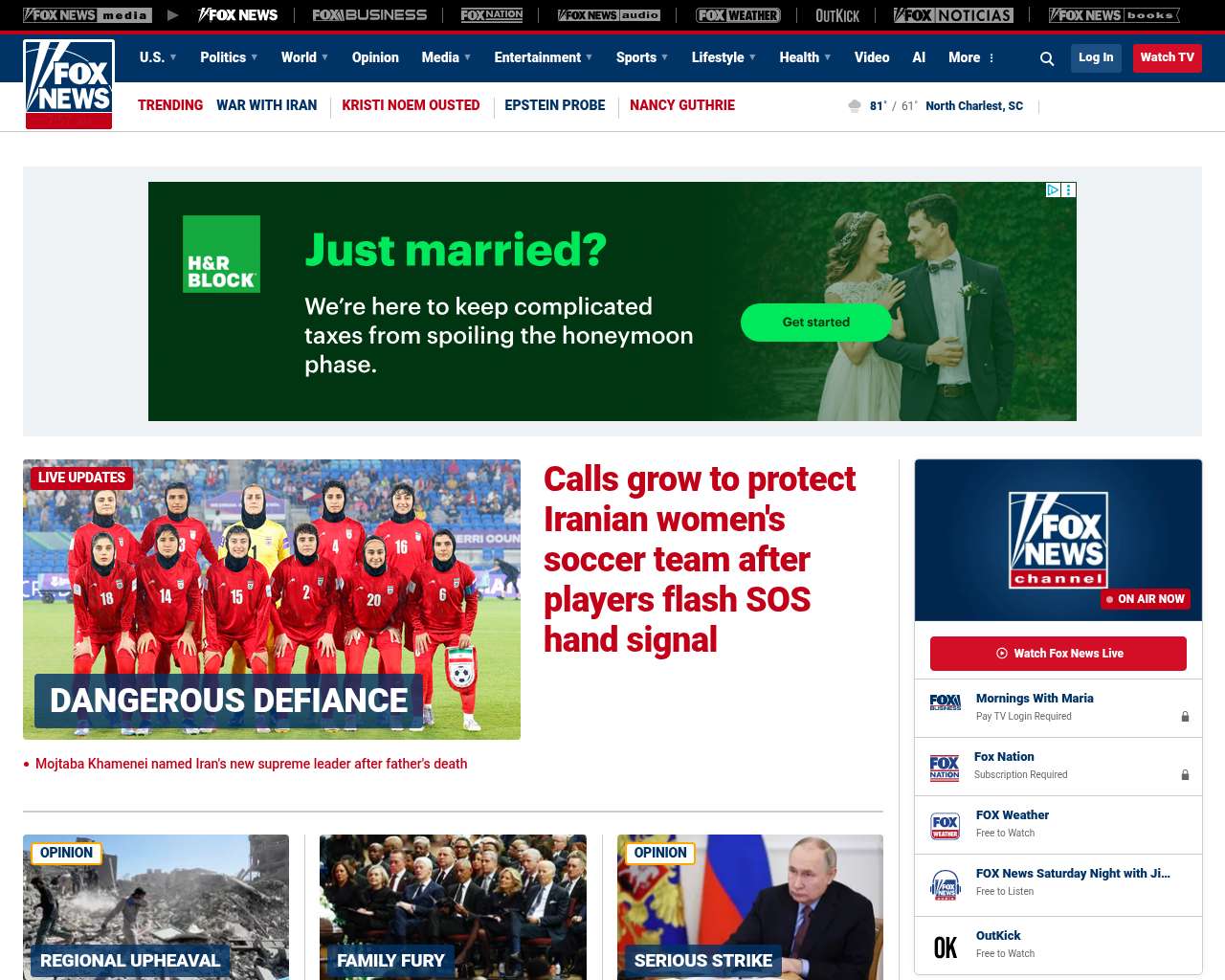Viewport: 1225px width, 980px height.
Task: Open Fox Noticias network logo
Action: point(953,15)
